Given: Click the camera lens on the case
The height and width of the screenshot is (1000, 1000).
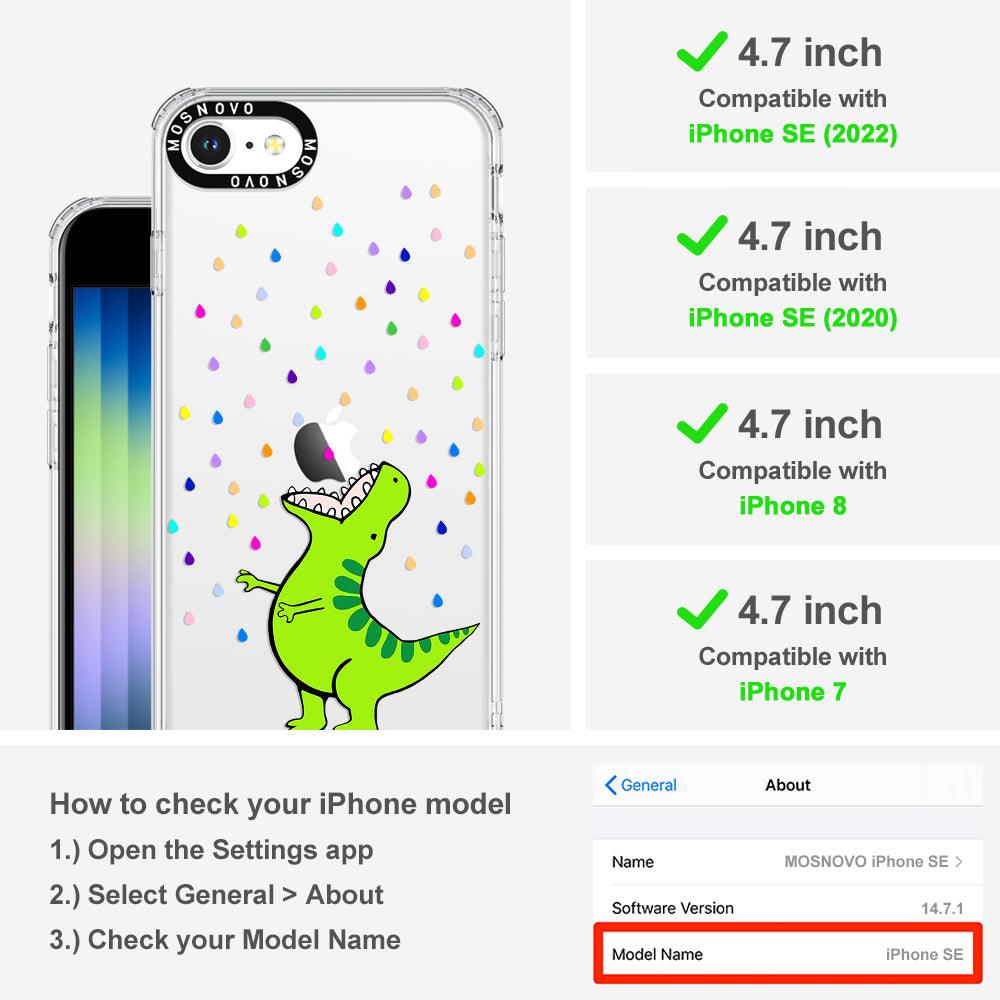Looking at the screenshot, I should click(x=210, y=145).
